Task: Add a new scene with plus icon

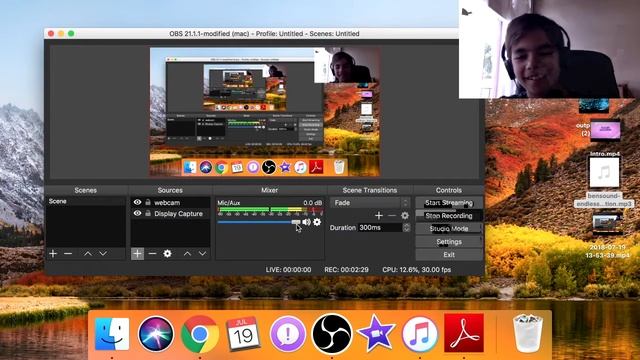Action: tap(53, 253)
